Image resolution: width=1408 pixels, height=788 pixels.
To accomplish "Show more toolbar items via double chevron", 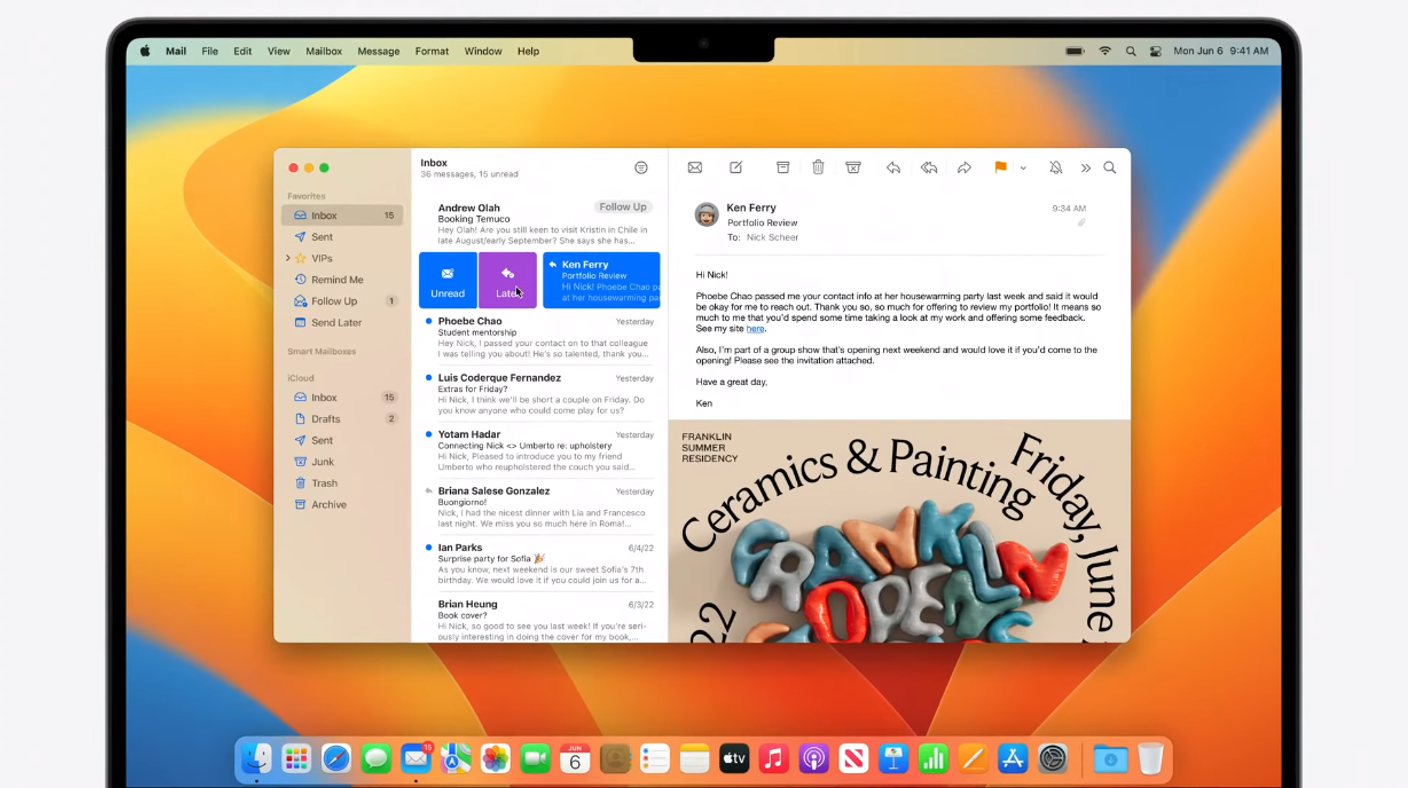I will pyautogui.click(x=1085, y=168).
